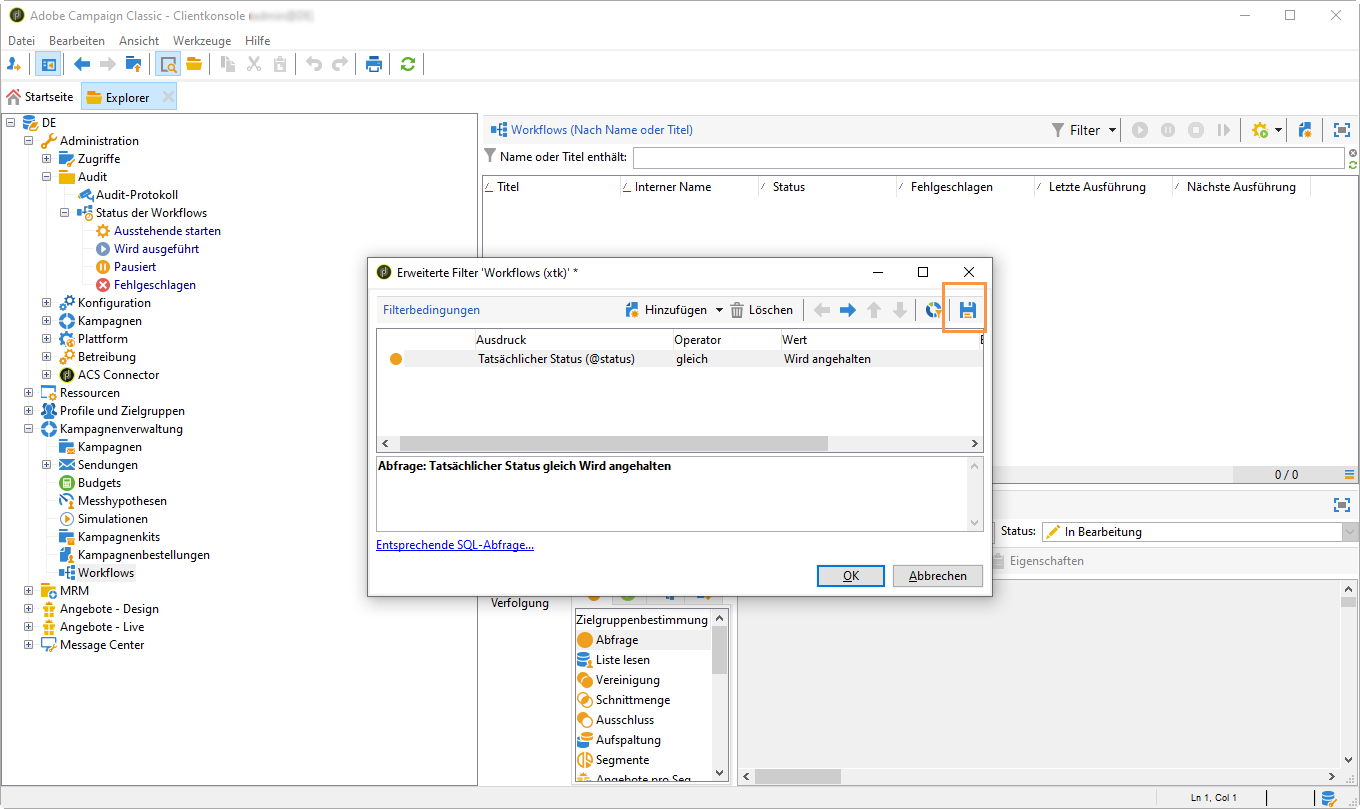Toggle the navigation tree pane icon
Image resolution: width=1360 pixels, height=809 pixels.
(x=47, y=64)
